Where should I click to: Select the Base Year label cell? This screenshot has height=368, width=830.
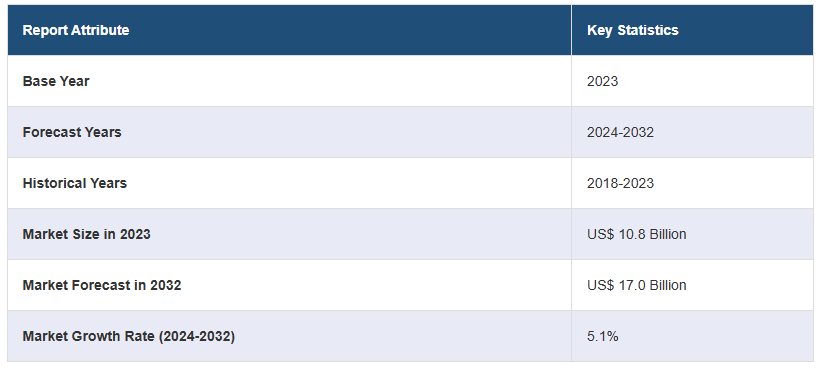(x=290, y=81)
